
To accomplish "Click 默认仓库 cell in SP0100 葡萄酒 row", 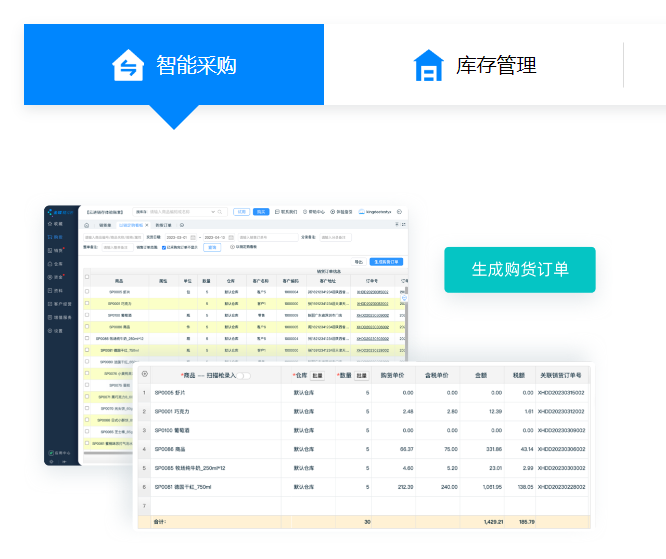I will click(x=304, y=430).
